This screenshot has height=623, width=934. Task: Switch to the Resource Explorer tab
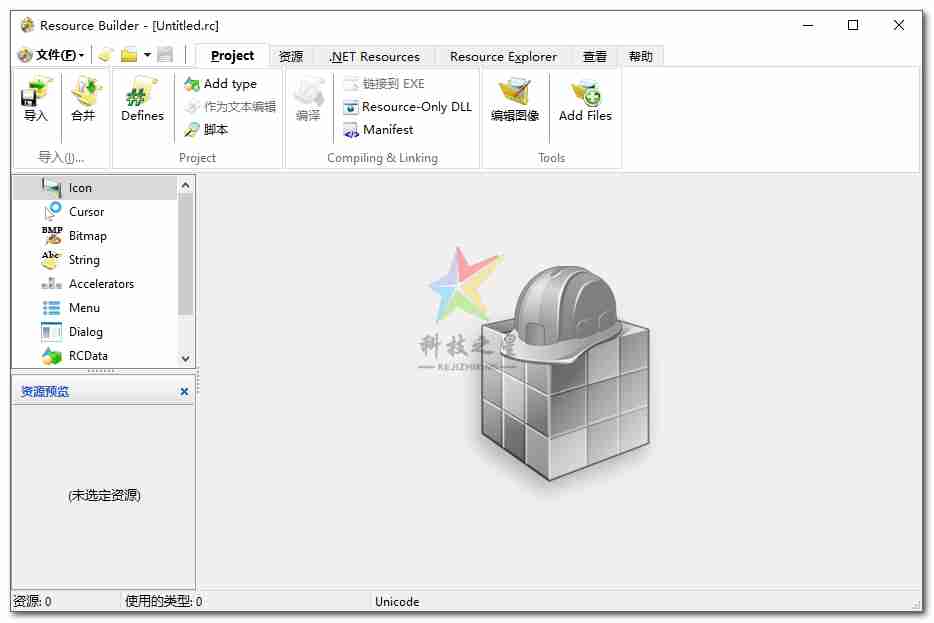tap(503, 56)
